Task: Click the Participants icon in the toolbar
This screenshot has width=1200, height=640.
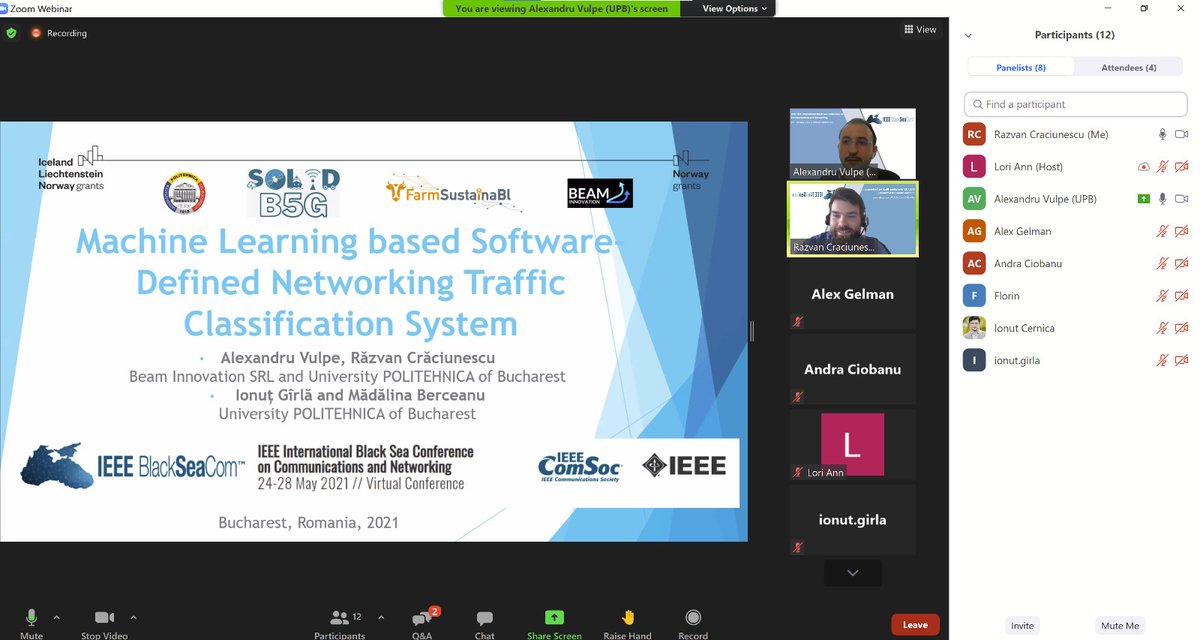Action: 340,618
